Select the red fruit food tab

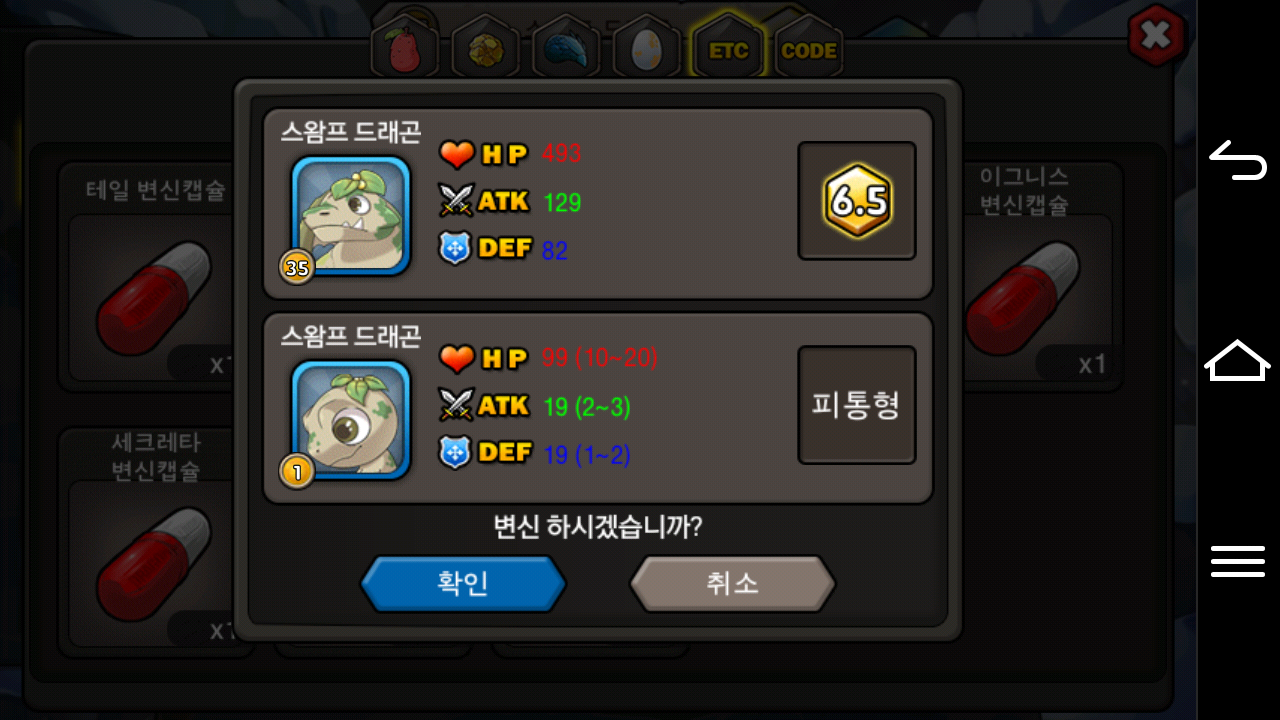(406, 48)
